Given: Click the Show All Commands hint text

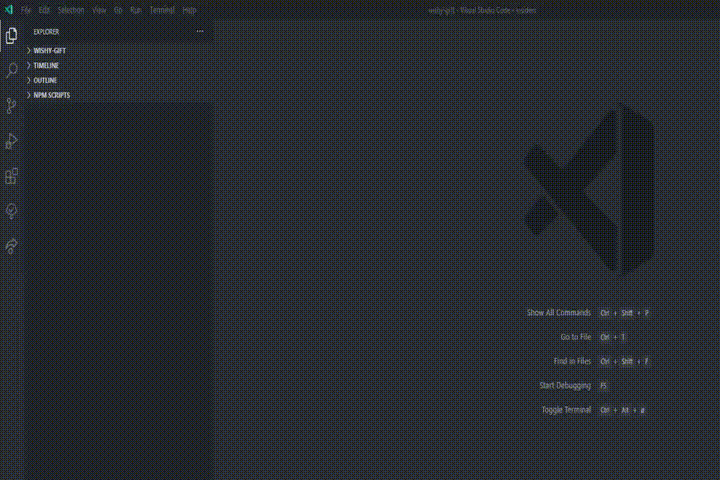Looking at the screenshot, I should point(558,313).
